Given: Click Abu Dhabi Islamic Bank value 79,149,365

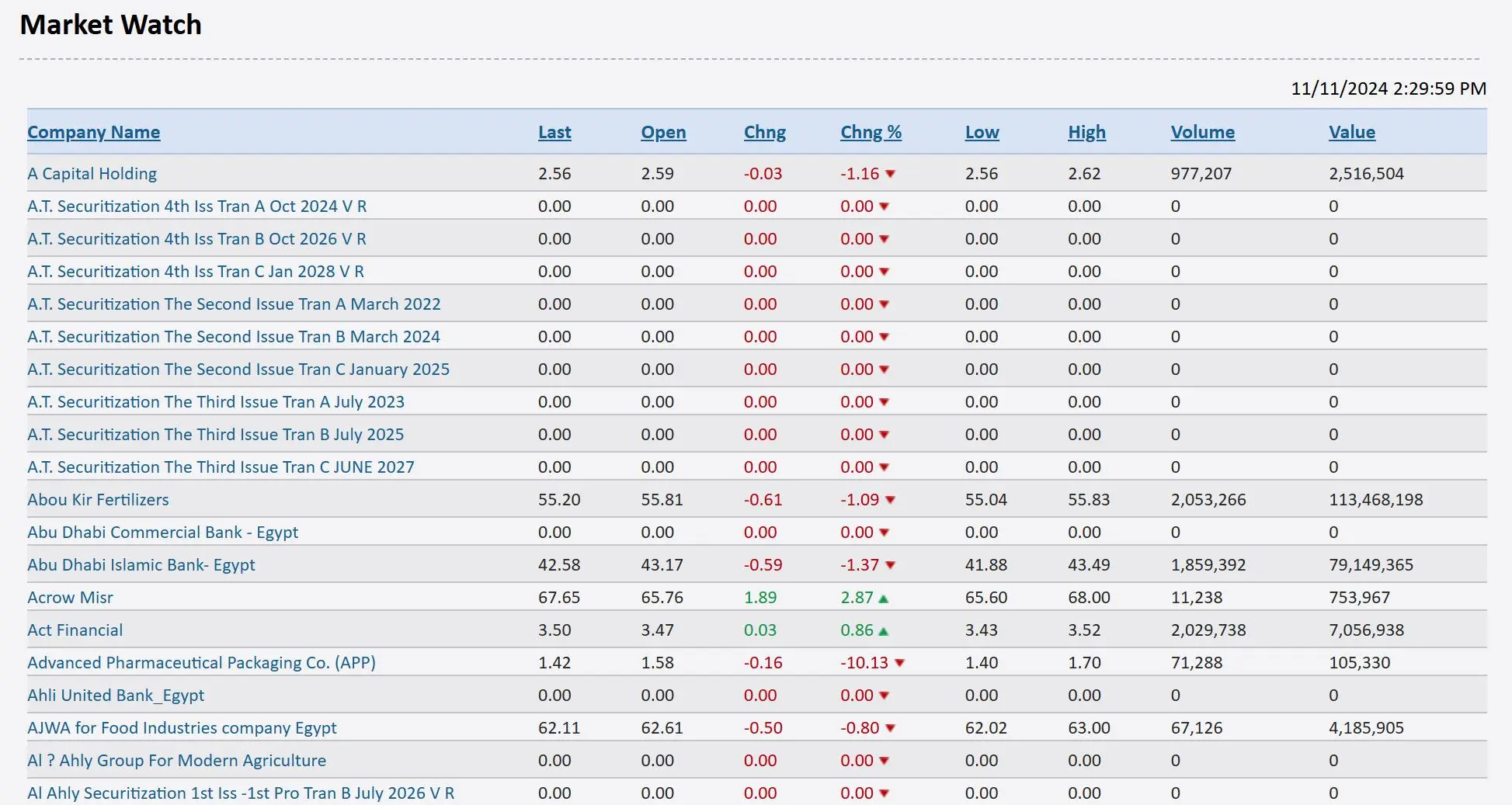Looking at the screenshot, I should click(1371, 565).
